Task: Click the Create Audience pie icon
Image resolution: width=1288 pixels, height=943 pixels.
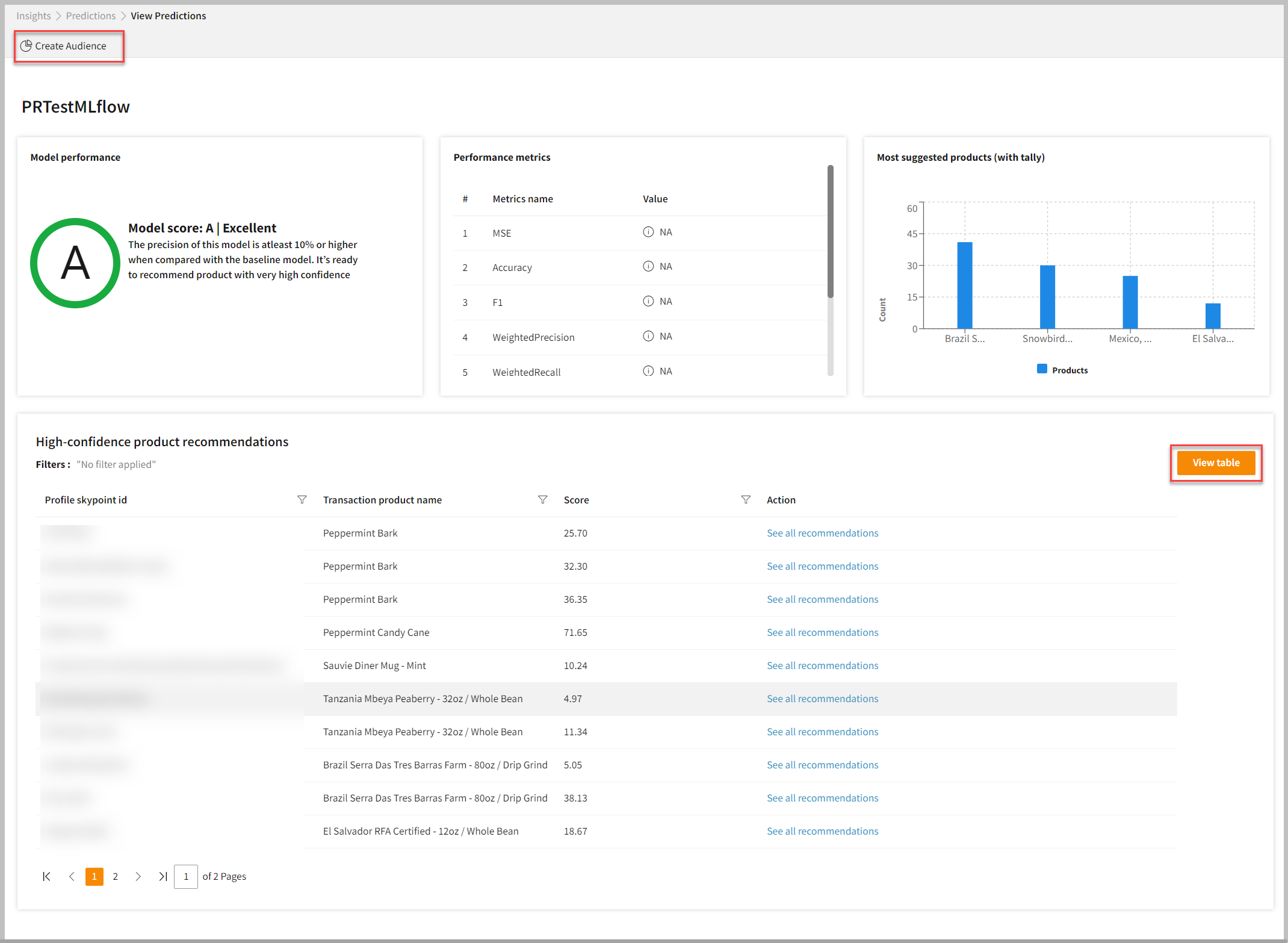Action: [x=26, y=46]
